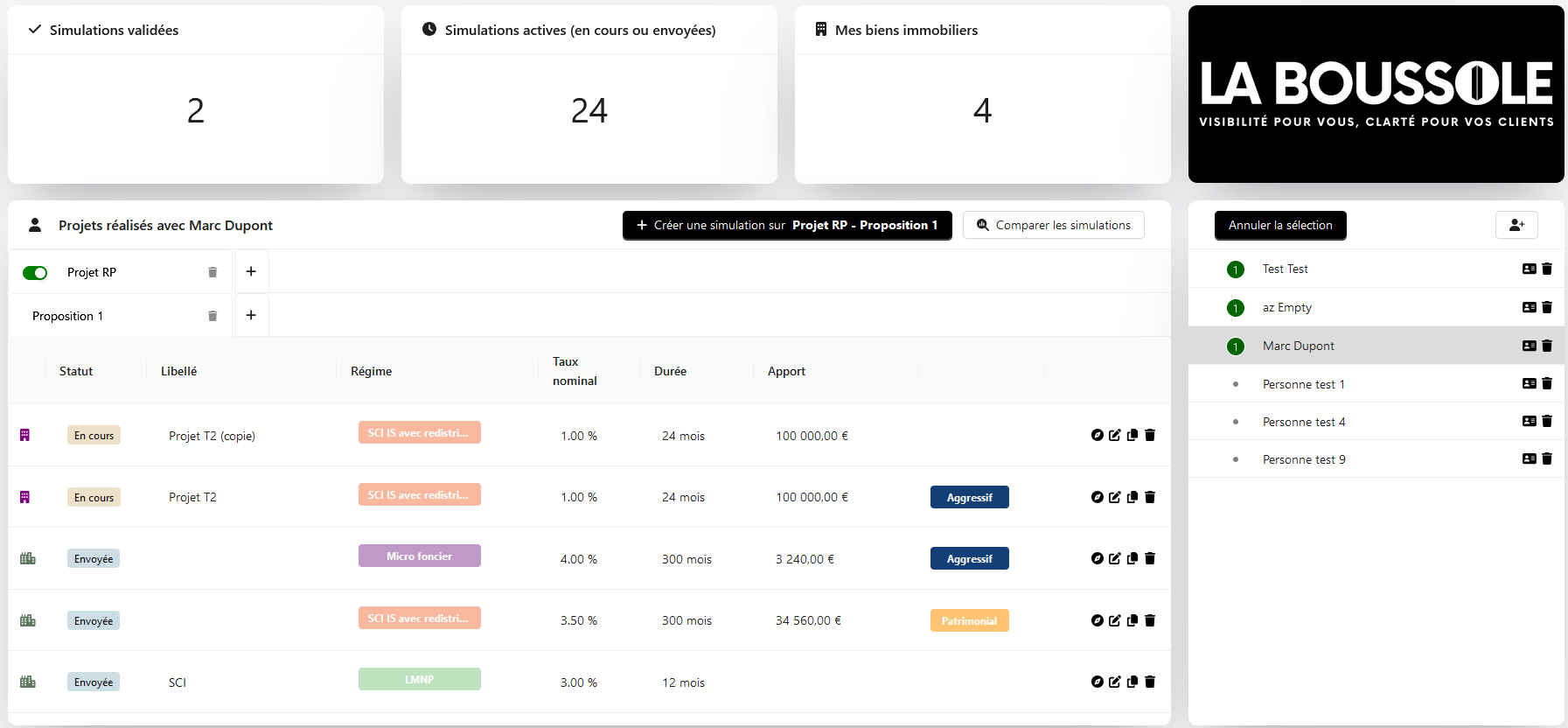
Task: Delete client Personne test 4
Action: [x=1547, y=422]
